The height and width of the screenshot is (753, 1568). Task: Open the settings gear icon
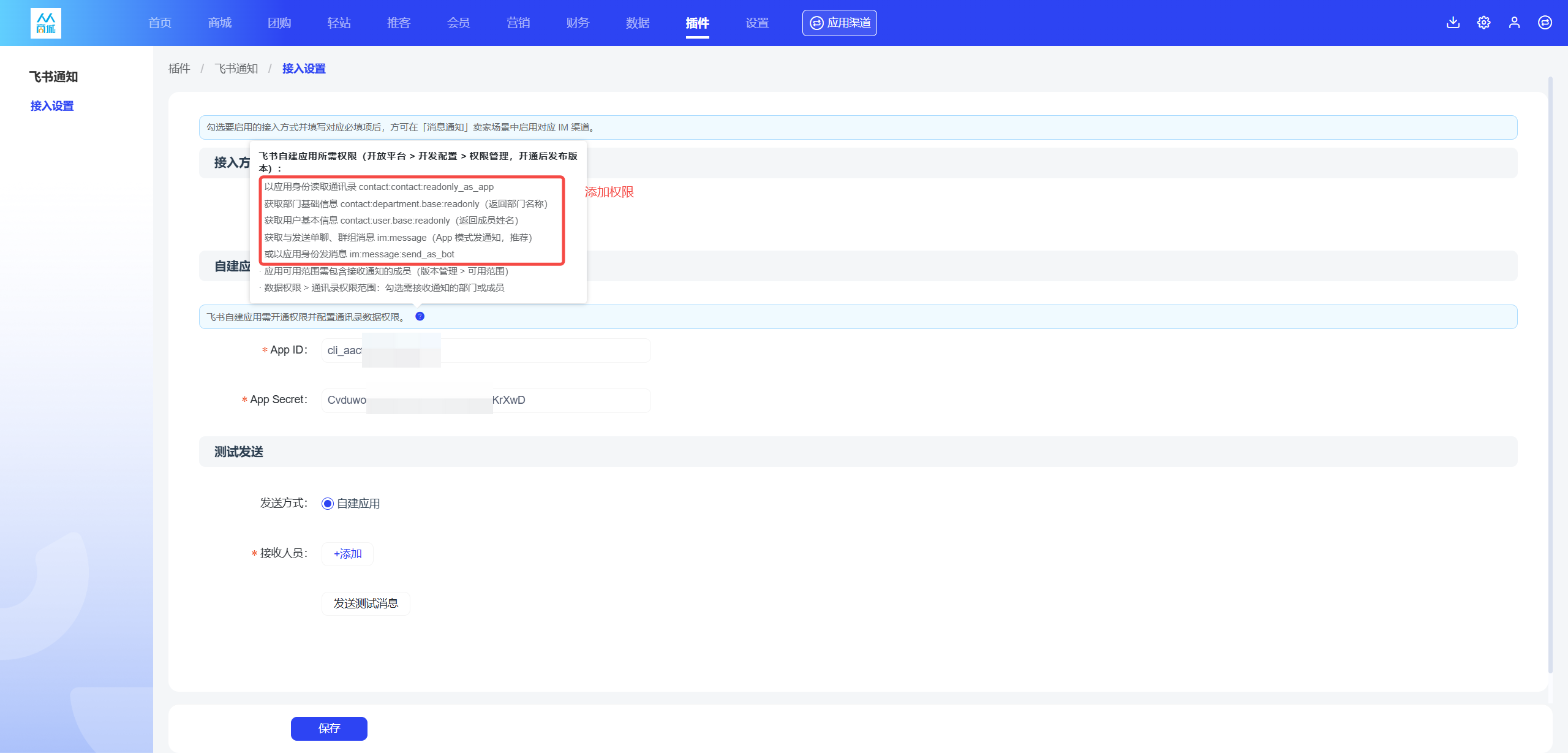point(1483,23)
